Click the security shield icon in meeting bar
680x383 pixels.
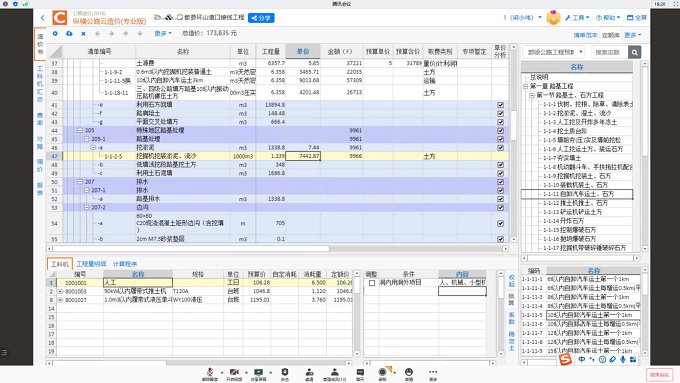coord(285,372)
